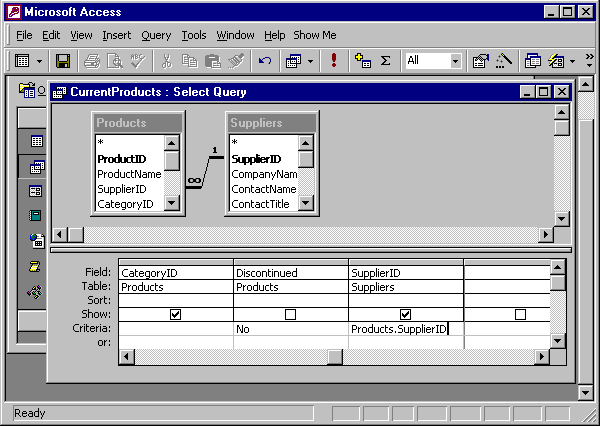The height and width of the screenshot is (426, 600).
Task: Uncheck Show box for CategoryID column
Action: [x=176, y=314]
